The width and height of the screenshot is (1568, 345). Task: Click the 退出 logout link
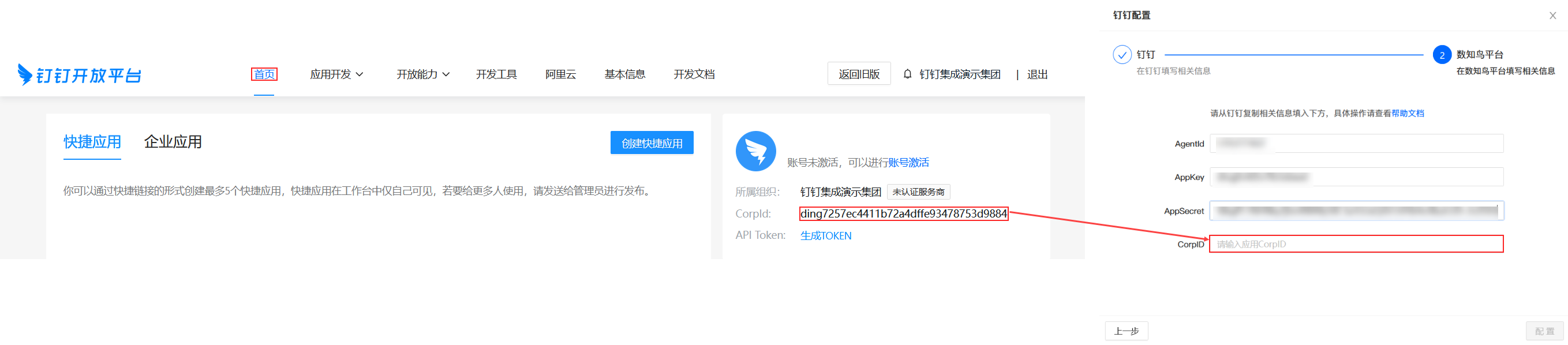[1037, 74]
